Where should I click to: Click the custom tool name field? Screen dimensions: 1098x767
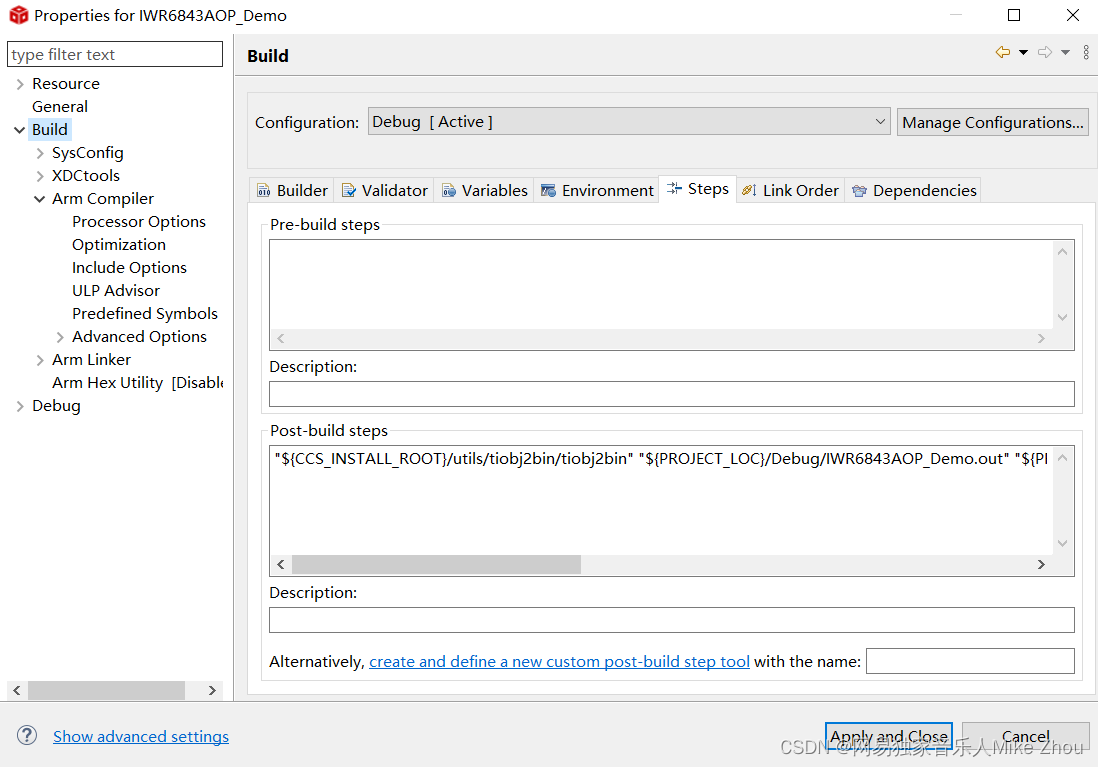tap(970, 661)
